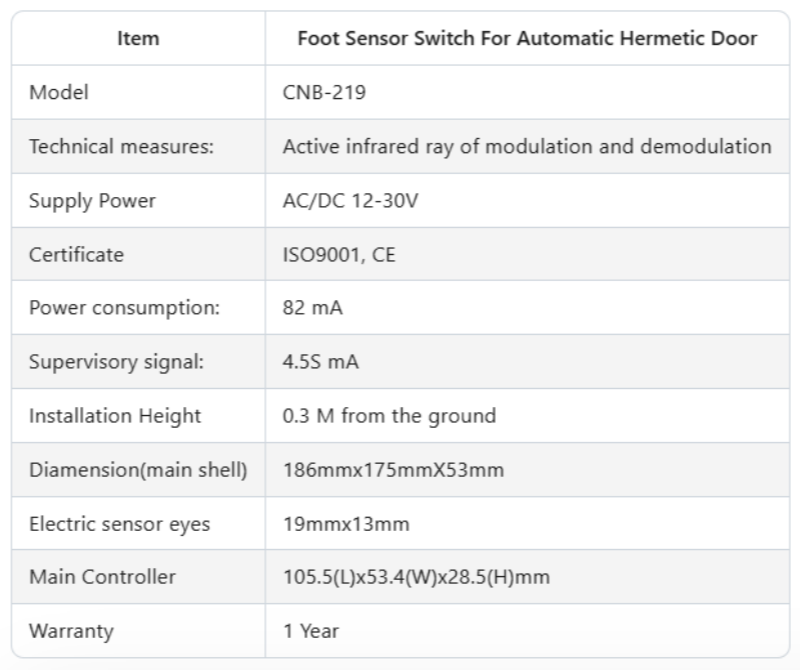Click the '82 mA' value cell
The width and height of the screenshot is (800, 670).
click(x=313, y=308)
